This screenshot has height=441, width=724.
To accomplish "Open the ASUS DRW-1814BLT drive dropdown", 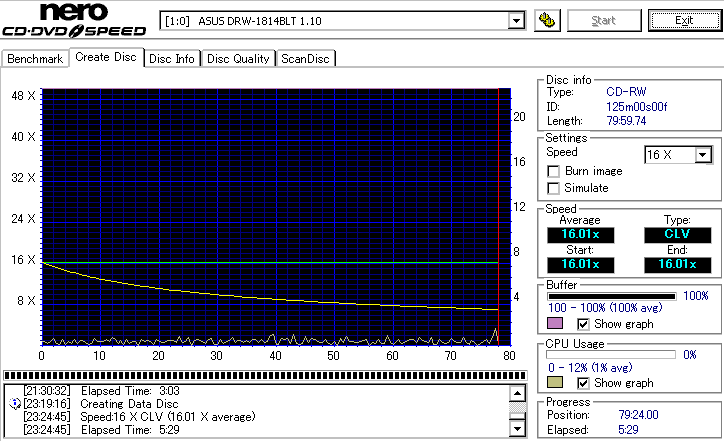I will 516,21.
